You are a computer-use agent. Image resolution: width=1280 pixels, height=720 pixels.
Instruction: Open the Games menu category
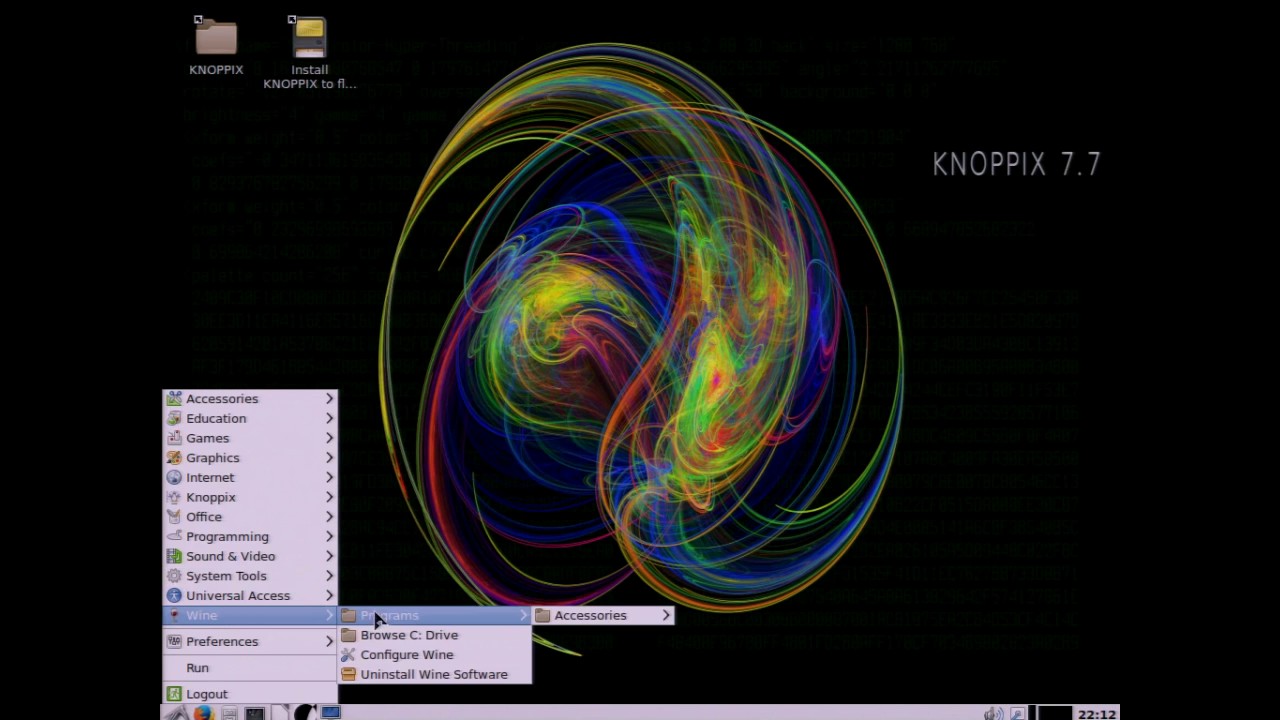(x=250, y=438)
